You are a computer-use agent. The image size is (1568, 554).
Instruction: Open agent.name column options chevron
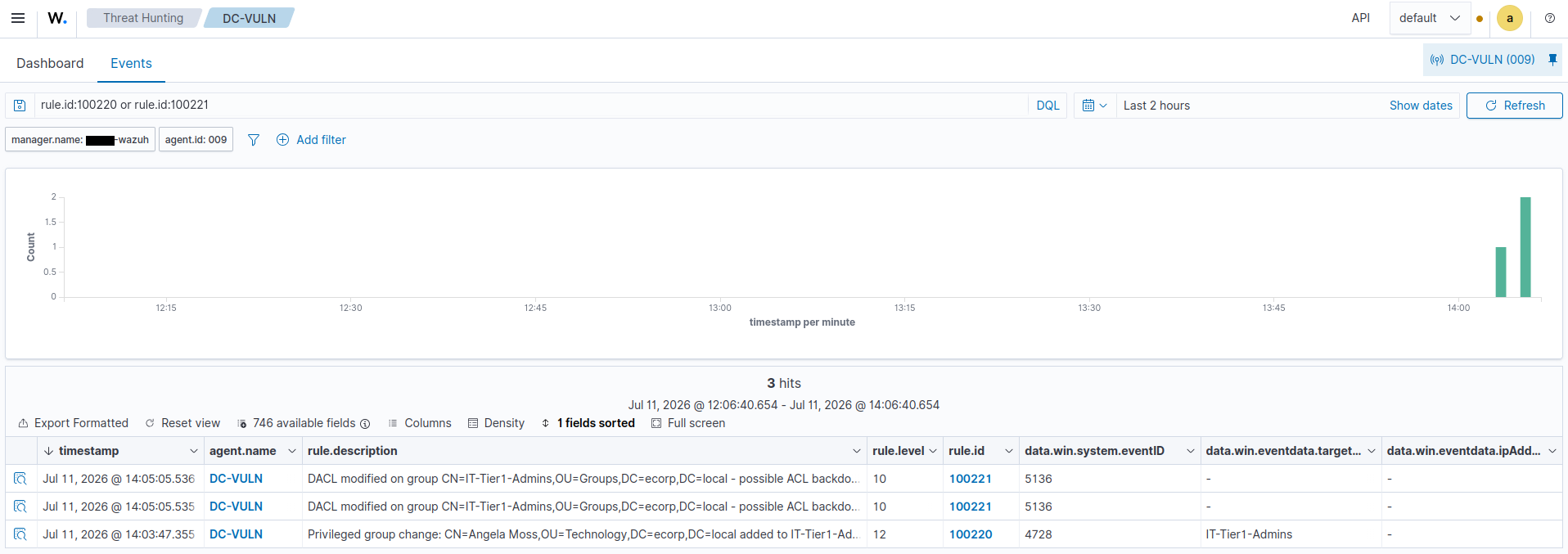(x=292, y=451)
